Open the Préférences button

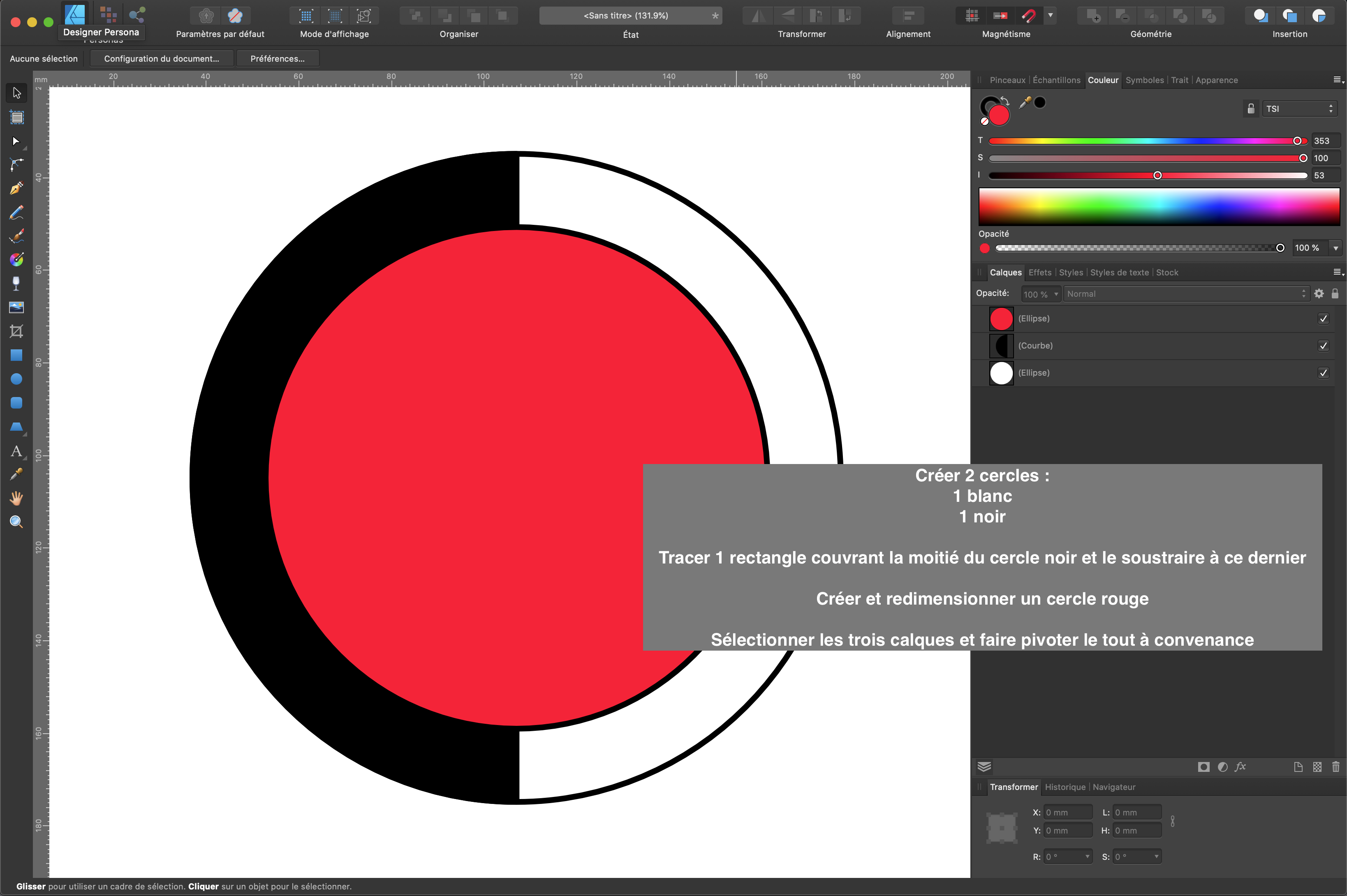pos(277,58)
